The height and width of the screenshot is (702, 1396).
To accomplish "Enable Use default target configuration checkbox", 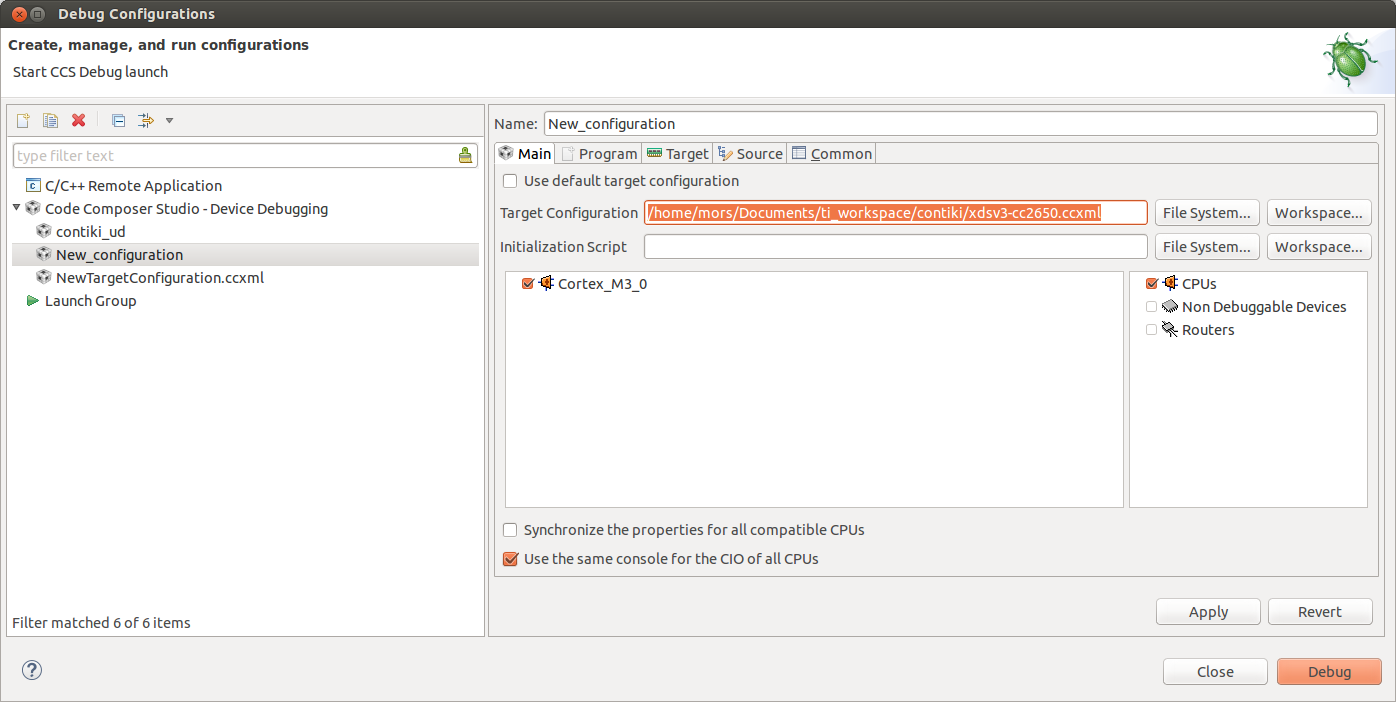I will pyautogui.click(x=510, y=181).
